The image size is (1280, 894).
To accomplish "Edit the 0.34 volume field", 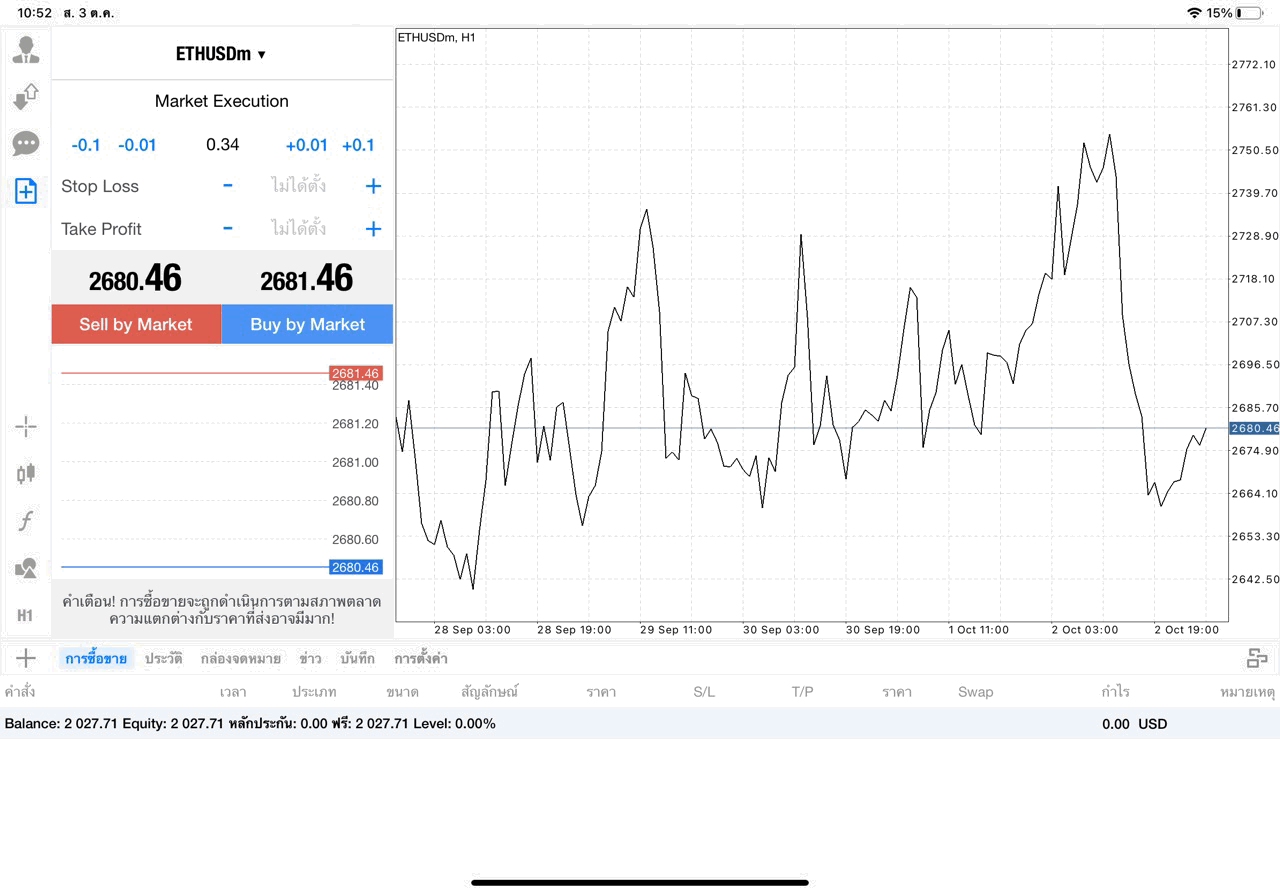I will (223, 145).
